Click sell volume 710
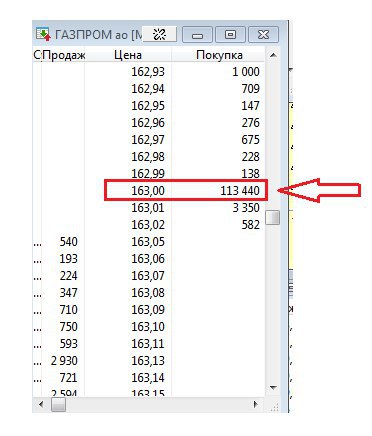 coord(69,310)
